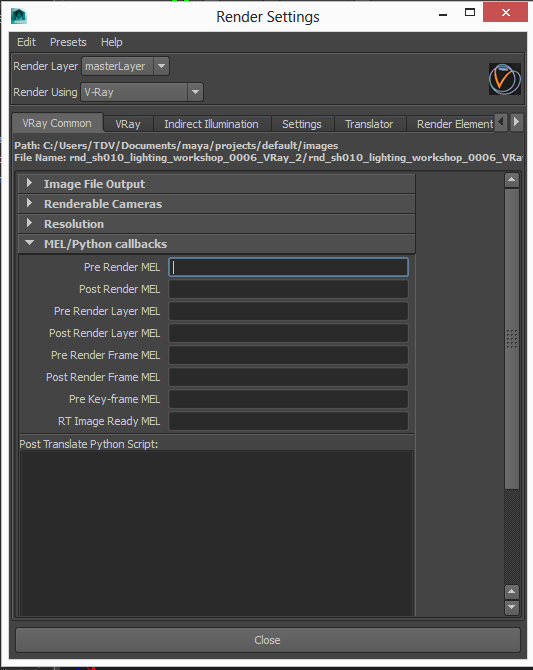Click the Close button at bottom
This screenshot has height=670, width=533.
click(268, 640)
